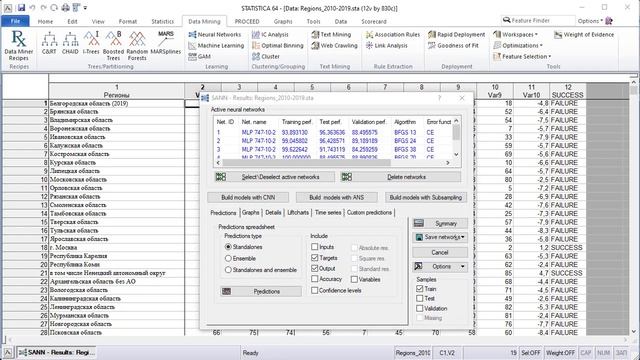Launch the C&RT trees tool
Image resolution: width=640 pixels, height=360 pixels.
[49, 43]
